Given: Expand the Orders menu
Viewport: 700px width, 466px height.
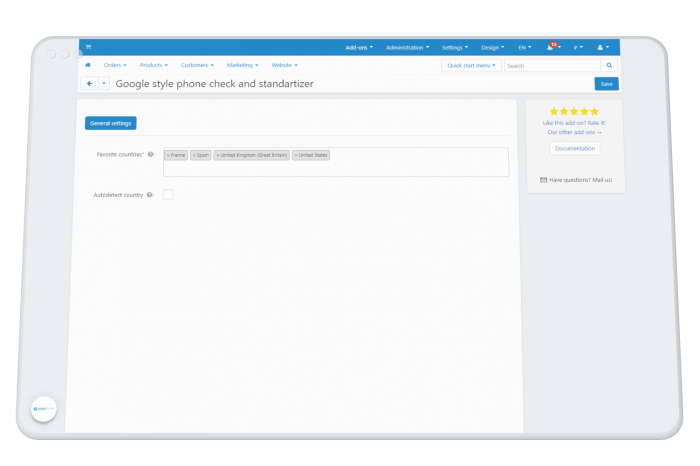Looking at the screenshot, I should click(x=115, y=65).
